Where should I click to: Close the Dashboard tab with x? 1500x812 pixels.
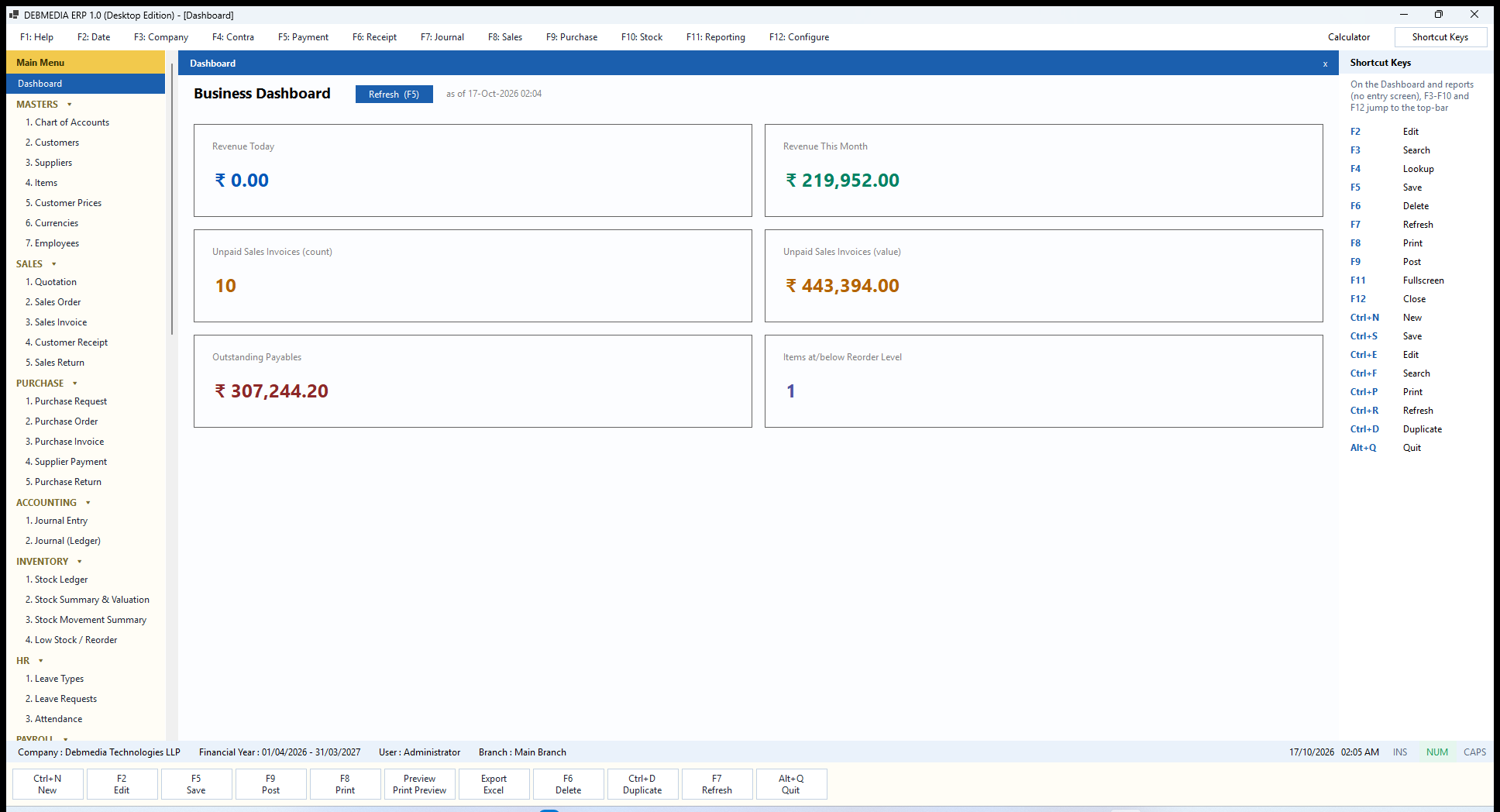(x=1325, y=64)
